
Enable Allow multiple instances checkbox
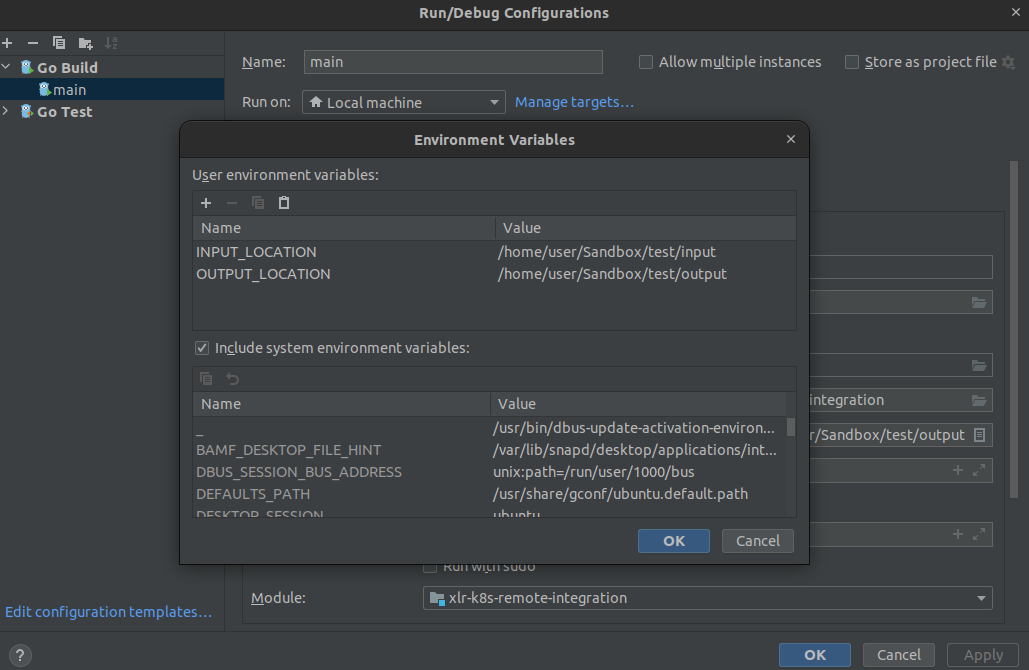click(646, 62)
